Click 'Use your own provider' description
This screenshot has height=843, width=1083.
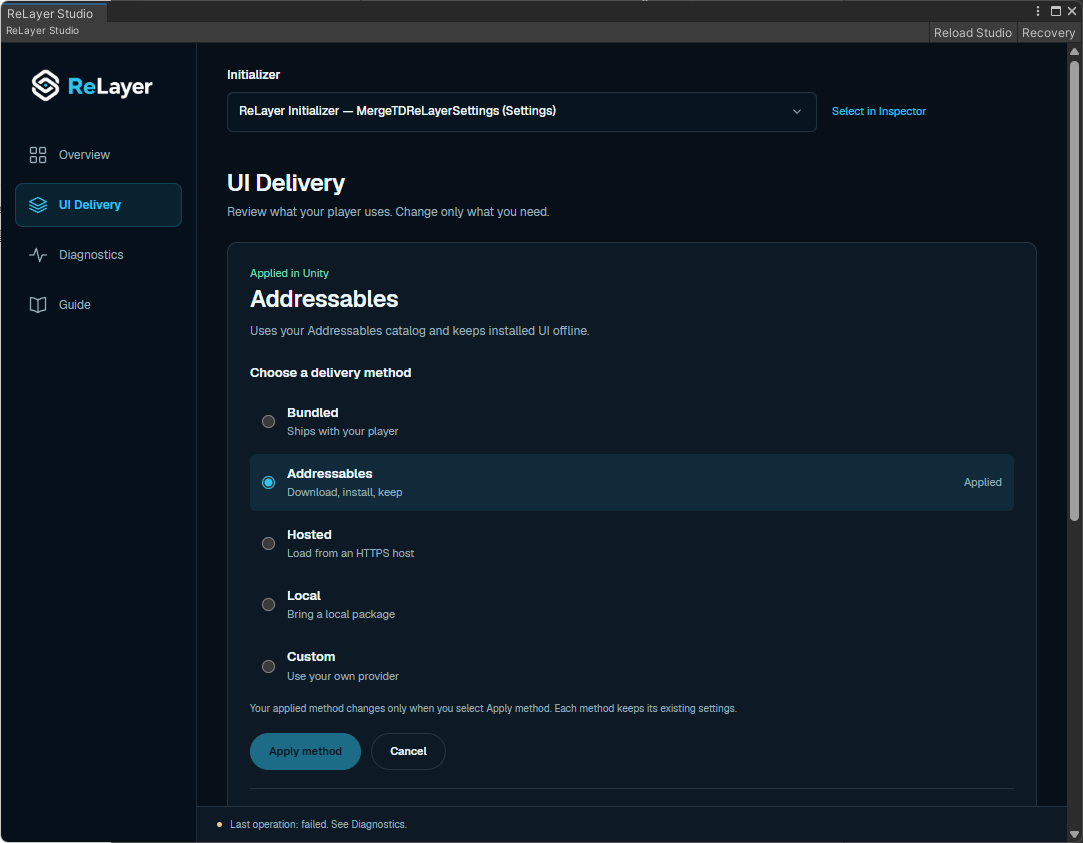[x=343, y=677]
